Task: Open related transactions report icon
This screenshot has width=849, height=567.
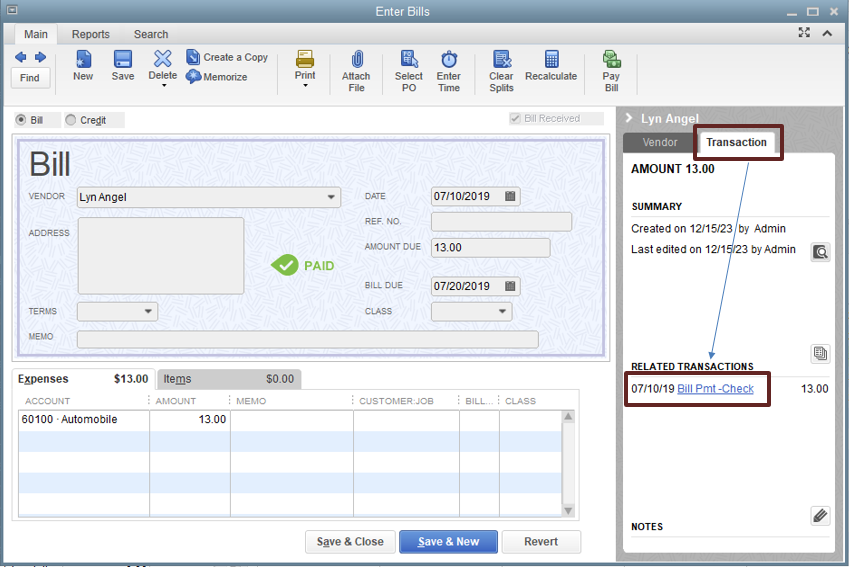Action: [820, 354]
